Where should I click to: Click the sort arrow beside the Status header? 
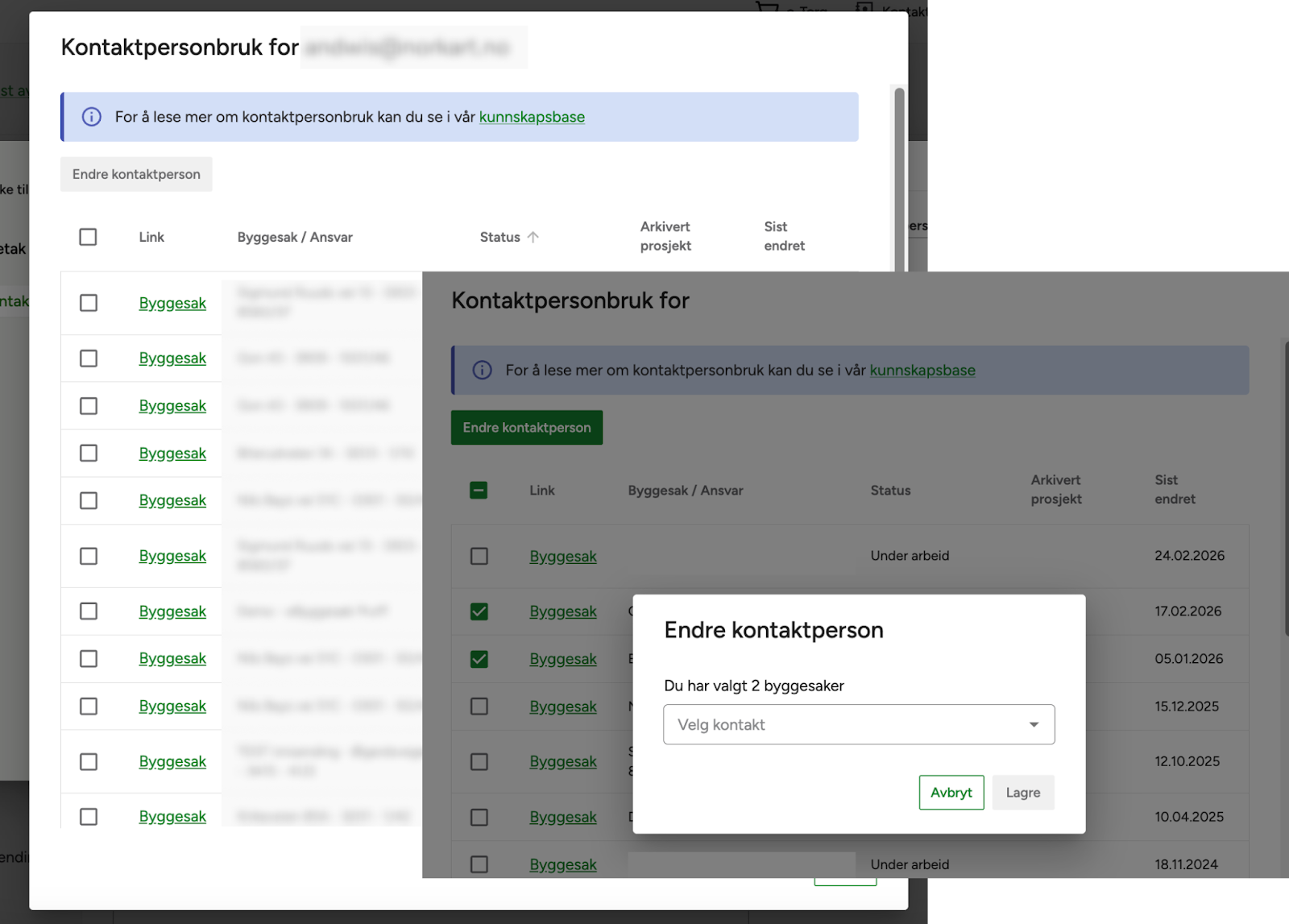[533, 237]
